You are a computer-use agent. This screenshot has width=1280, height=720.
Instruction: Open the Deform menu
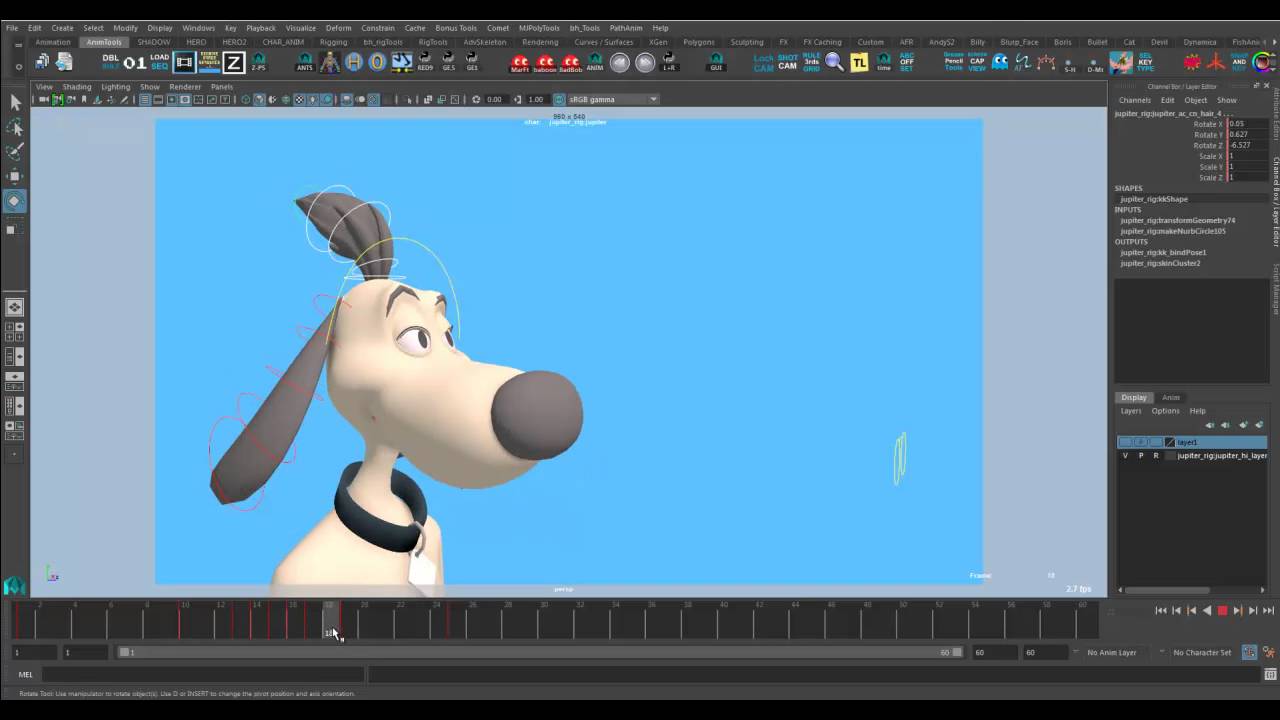tap(338, 28)
